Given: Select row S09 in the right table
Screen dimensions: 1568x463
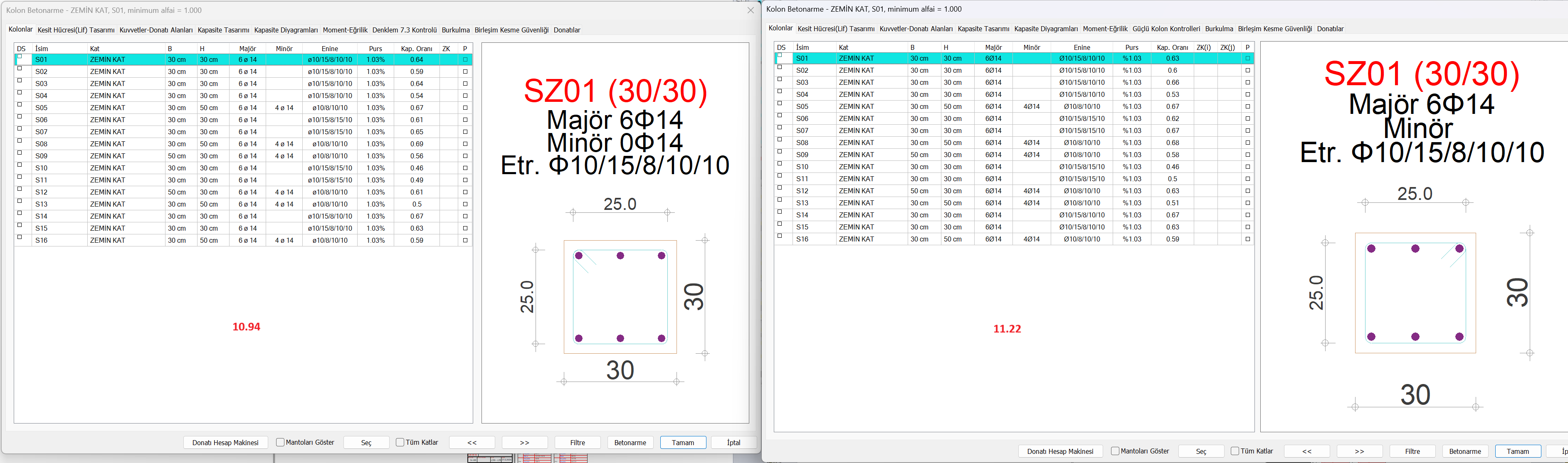Looking at the screenshot, I should [x=802, y=155].
